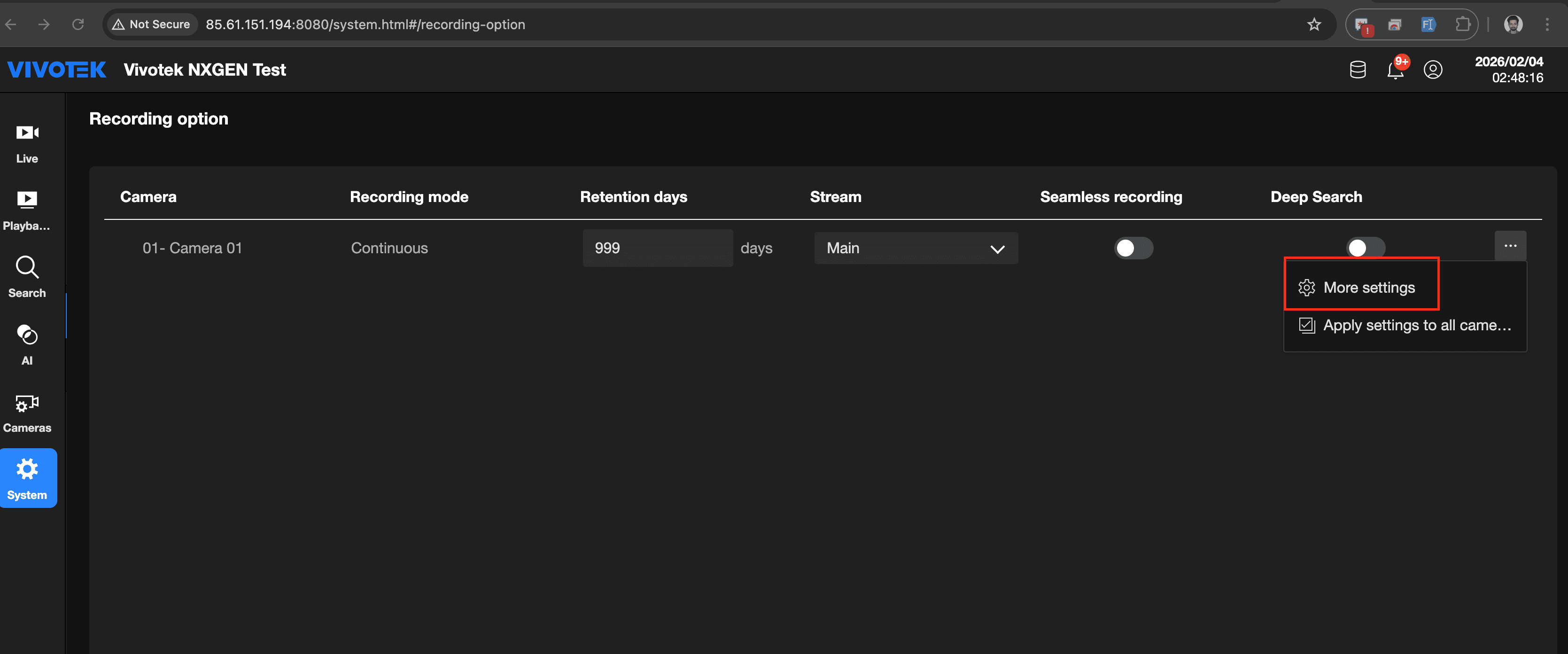Open the Cameras sidebar section
Image resolution: width=1568 pixels, height=654 pixels.
pos(27,412)
